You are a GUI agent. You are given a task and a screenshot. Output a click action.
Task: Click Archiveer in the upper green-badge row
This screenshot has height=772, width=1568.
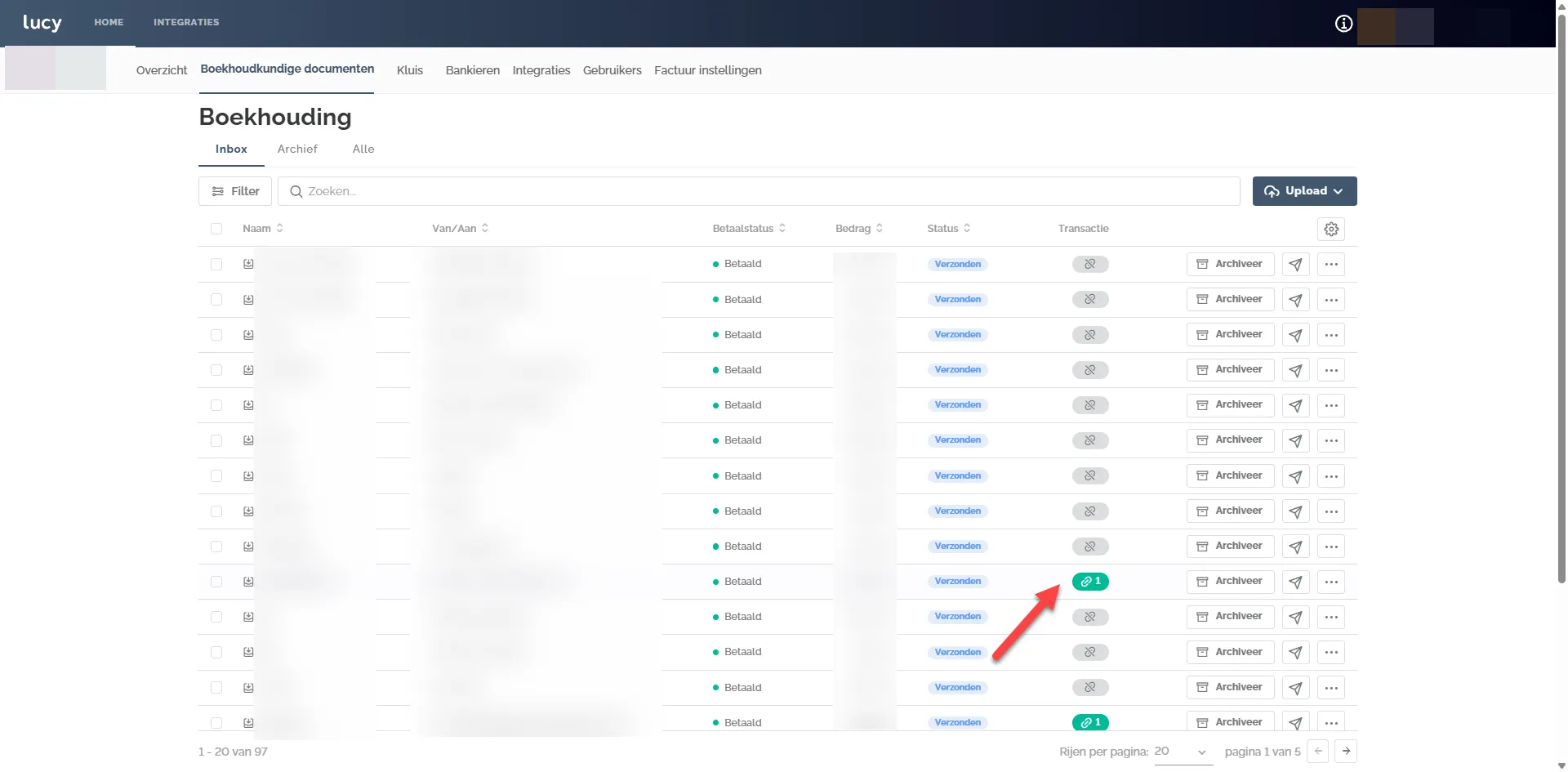(1230, 582)
